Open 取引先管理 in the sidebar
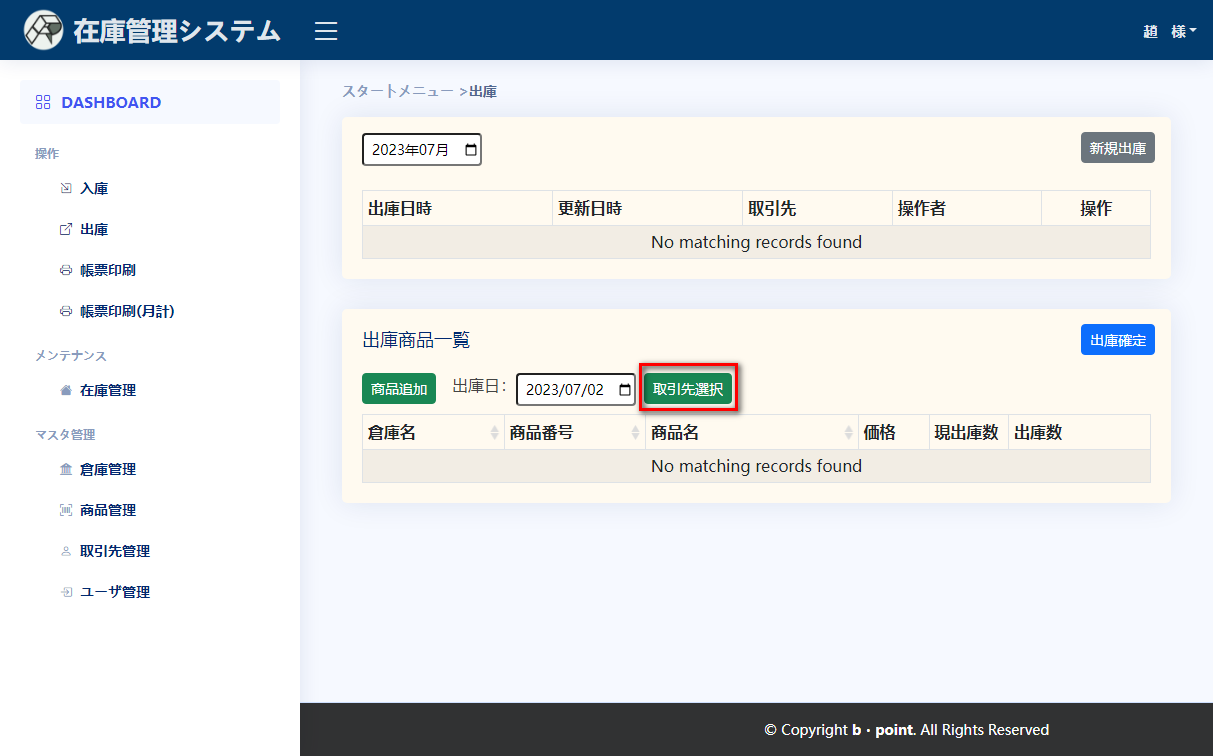 (x=114, y=551)
